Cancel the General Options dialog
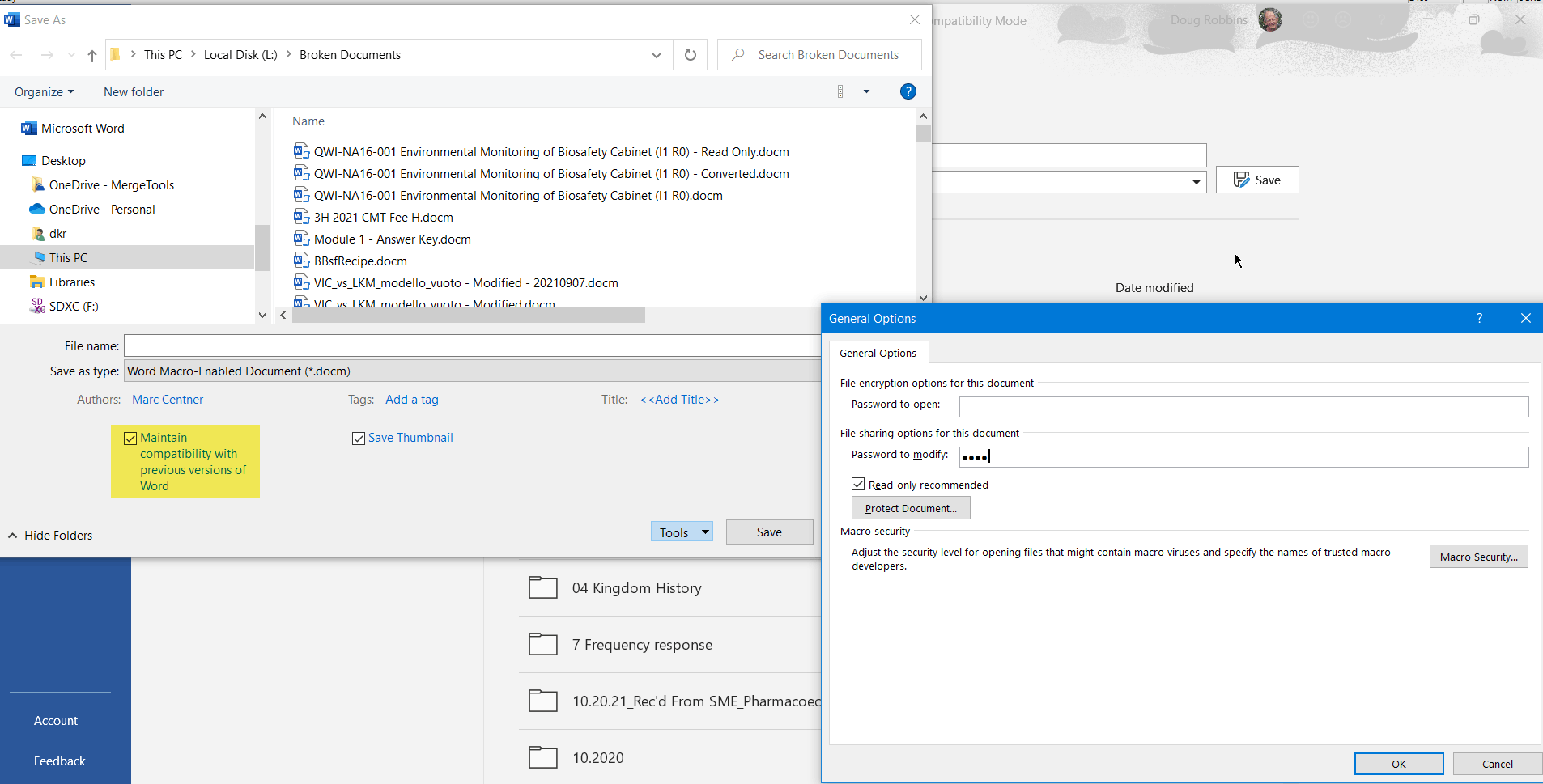 click(x=1497, y=764)
